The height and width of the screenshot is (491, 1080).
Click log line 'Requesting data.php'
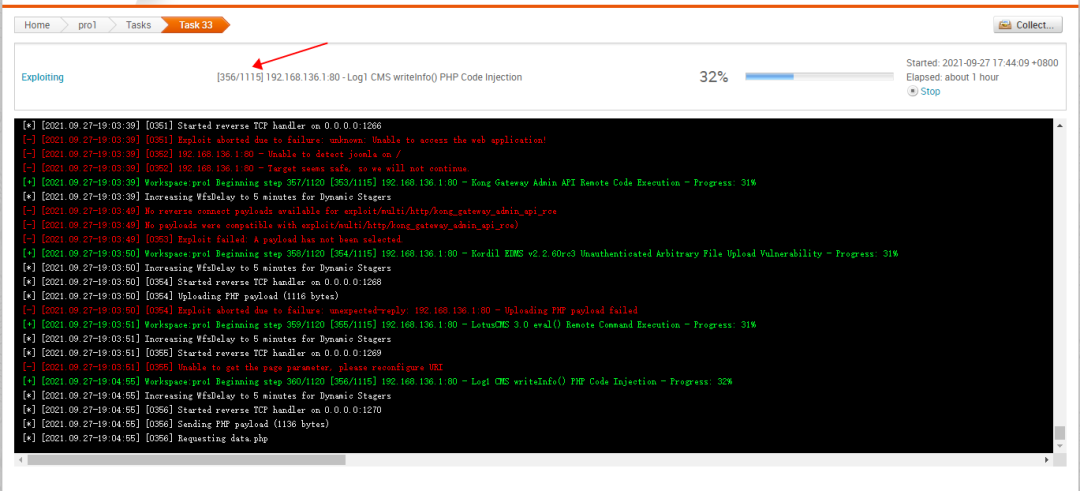145,438
